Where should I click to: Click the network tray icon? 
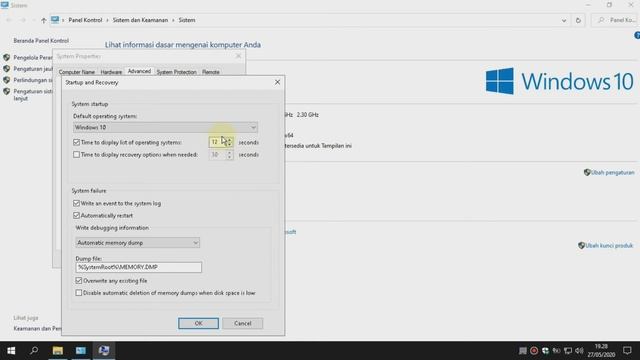[x=568, y=351]
